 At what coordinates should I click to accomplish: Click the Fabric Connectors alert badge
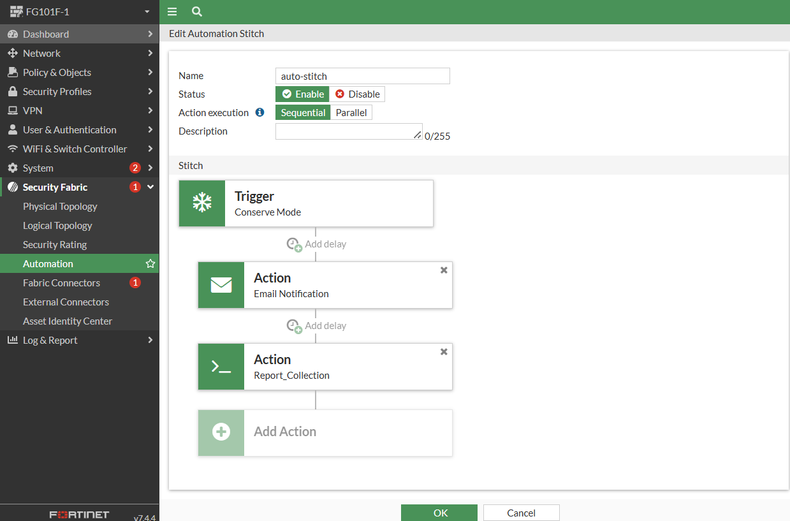[135, 283]
